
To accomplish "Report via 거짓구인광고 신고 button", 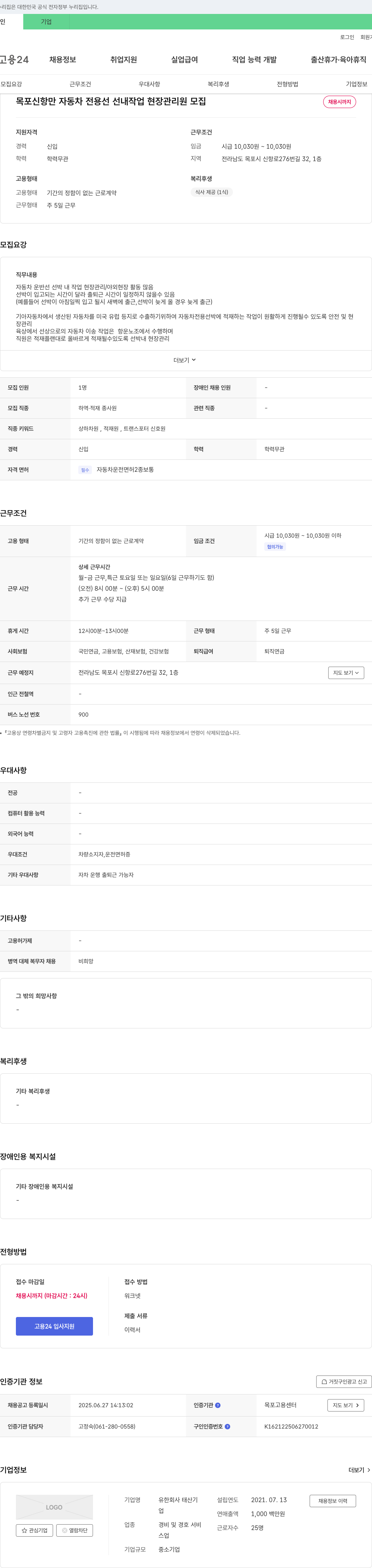I will (x=344, y=1382).
